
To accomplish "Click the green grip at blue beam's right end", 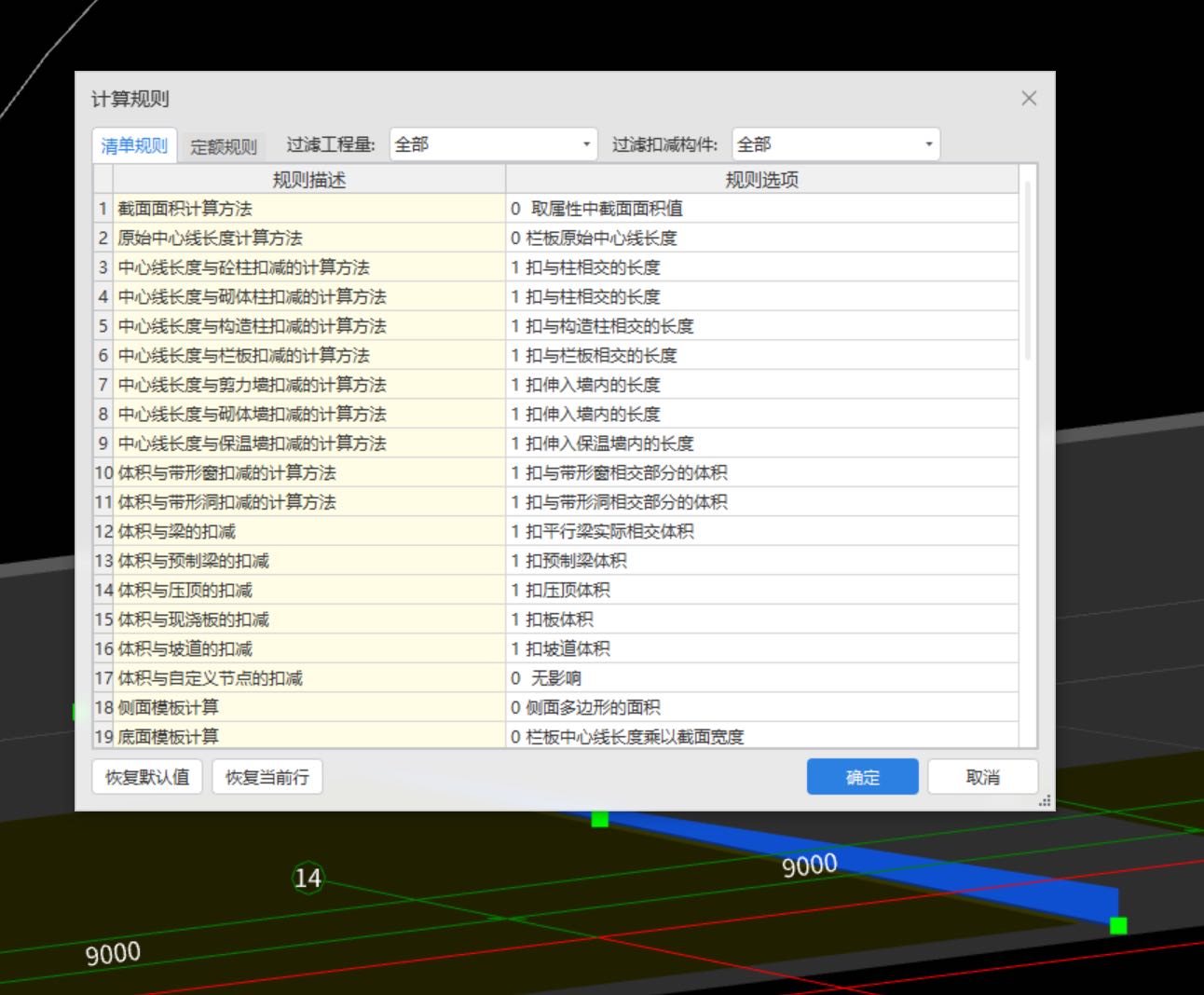I will click(1118, 925).
